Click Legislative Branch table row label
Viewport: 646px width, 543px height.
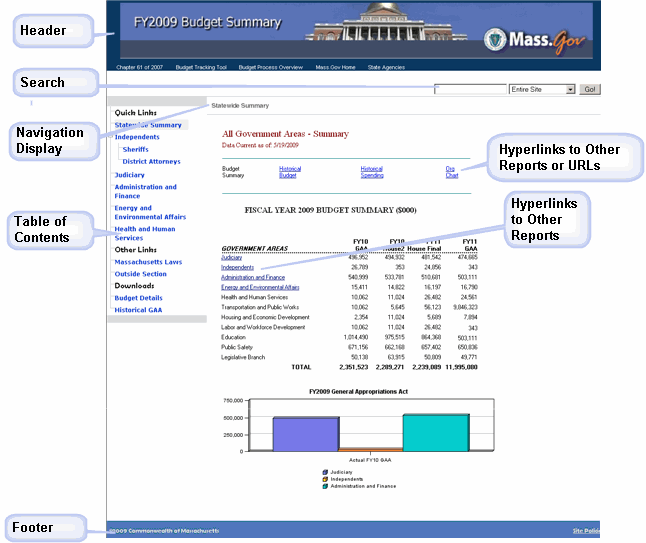click(243, 357)
